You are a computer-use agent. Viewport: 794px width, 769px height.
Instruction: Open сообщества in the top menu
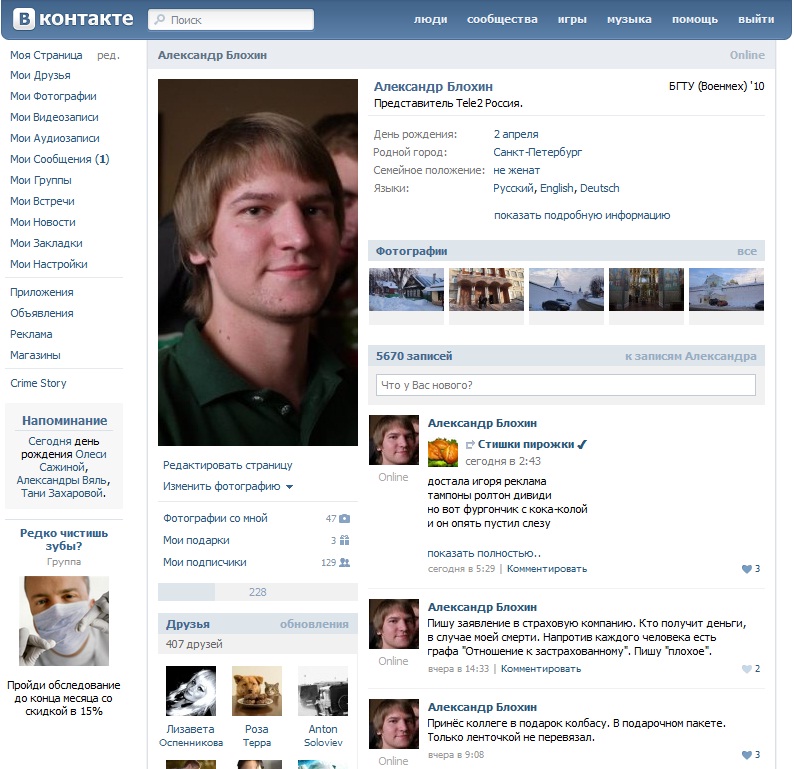tap(502, 19)
